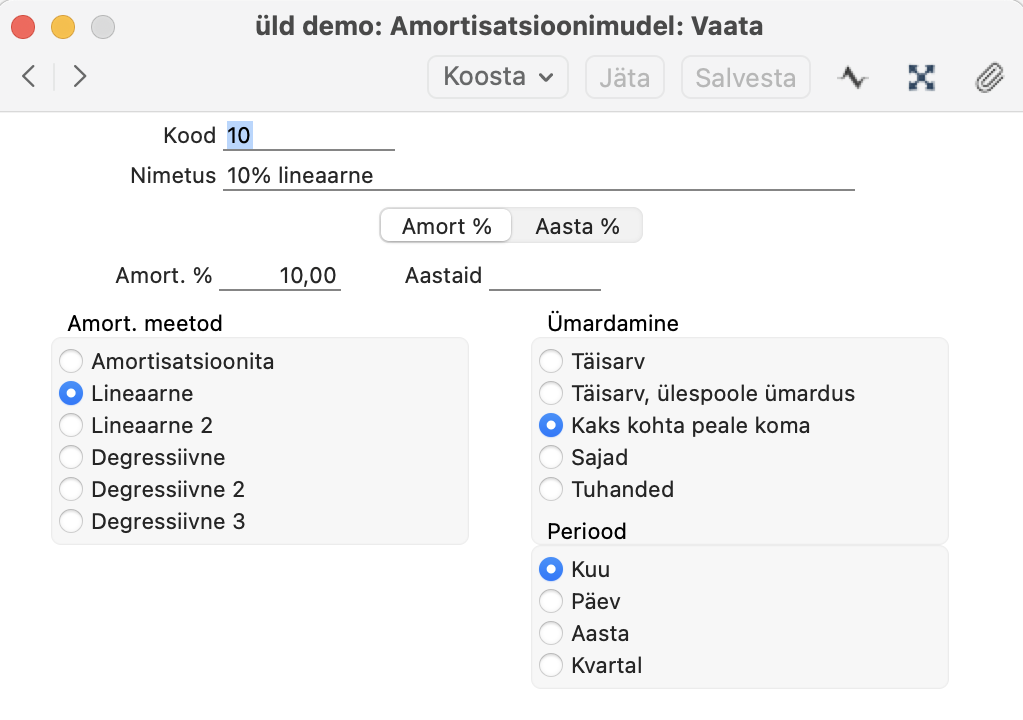Switch to the Aasta % tab

(x=577, y=226)
